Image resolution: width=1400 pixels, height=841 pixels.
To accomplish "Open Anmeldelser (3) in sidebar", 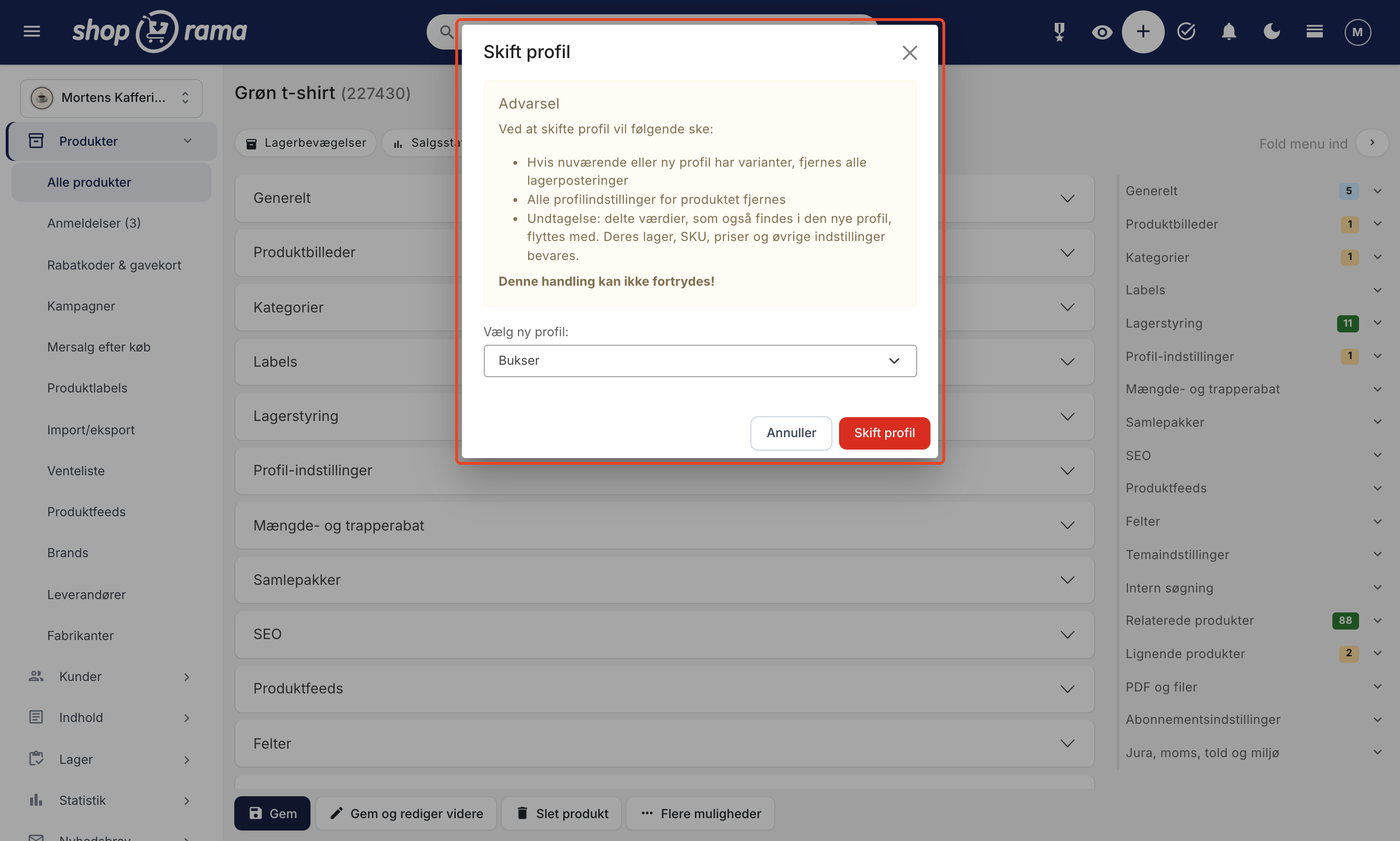I will click(x=94, y=223).
